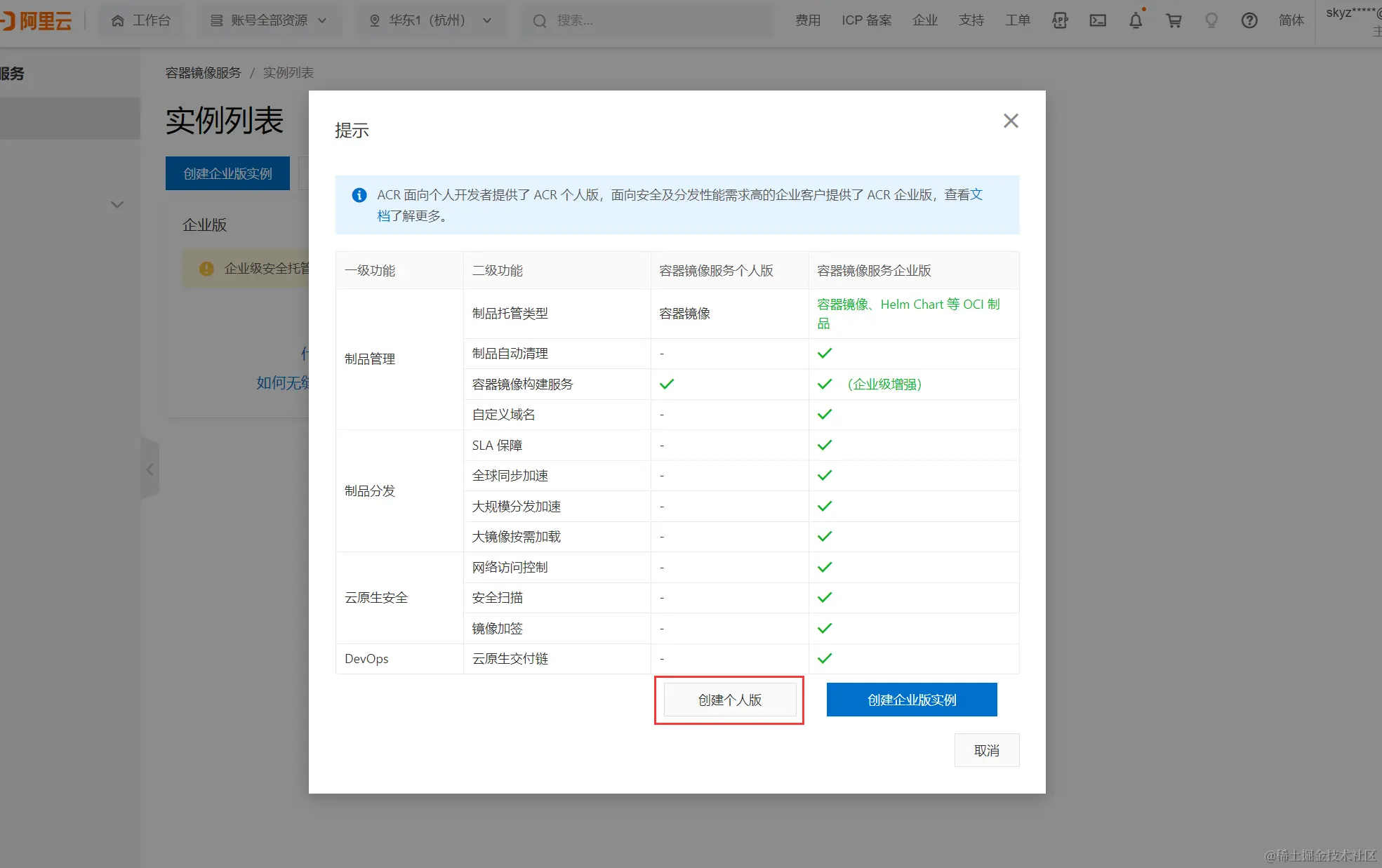Click the top search field
The height and width of the screenshot is (868, 1382).
(646, 20)
